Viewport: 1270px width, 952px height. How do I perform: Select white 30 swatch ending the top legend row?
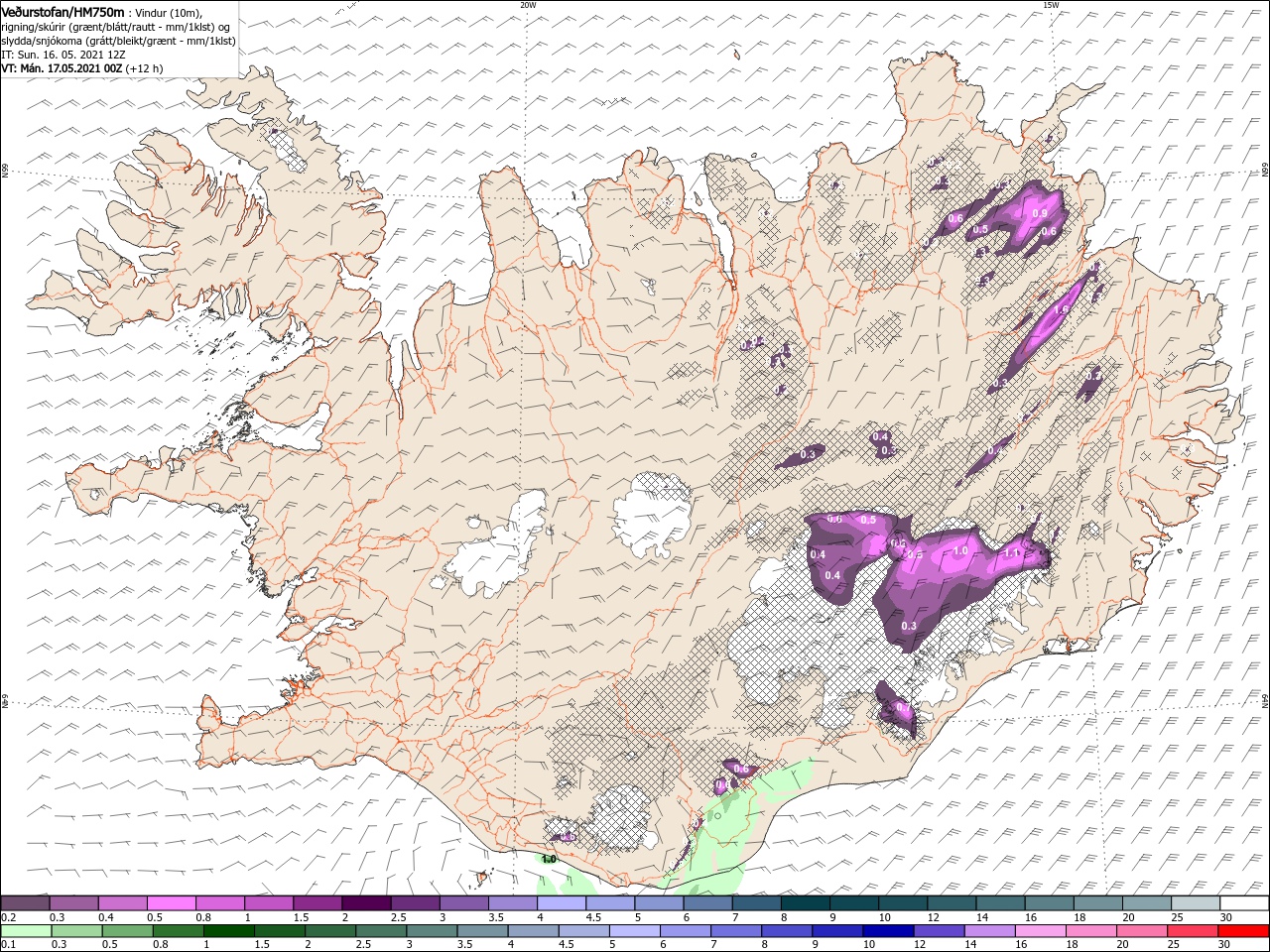click(1245, 903)
